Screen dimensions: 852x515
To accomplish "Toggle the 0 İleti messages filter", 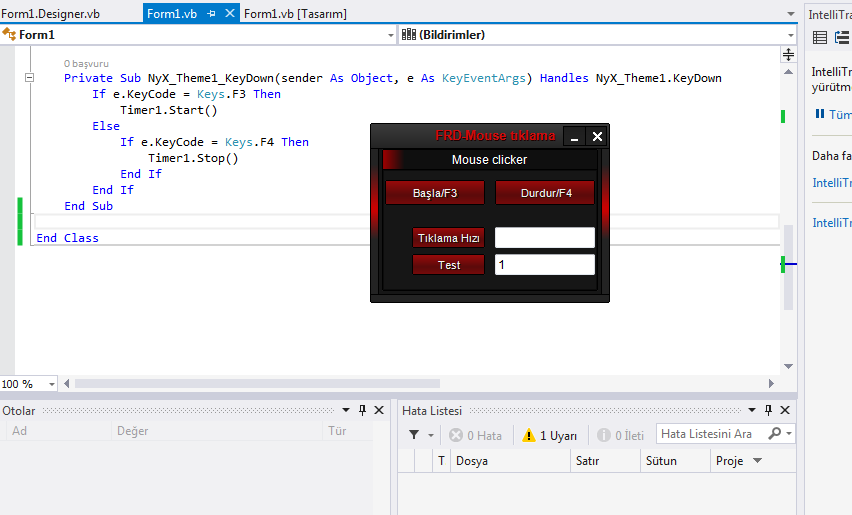I will pyautogui.click(x=620, y=435).
